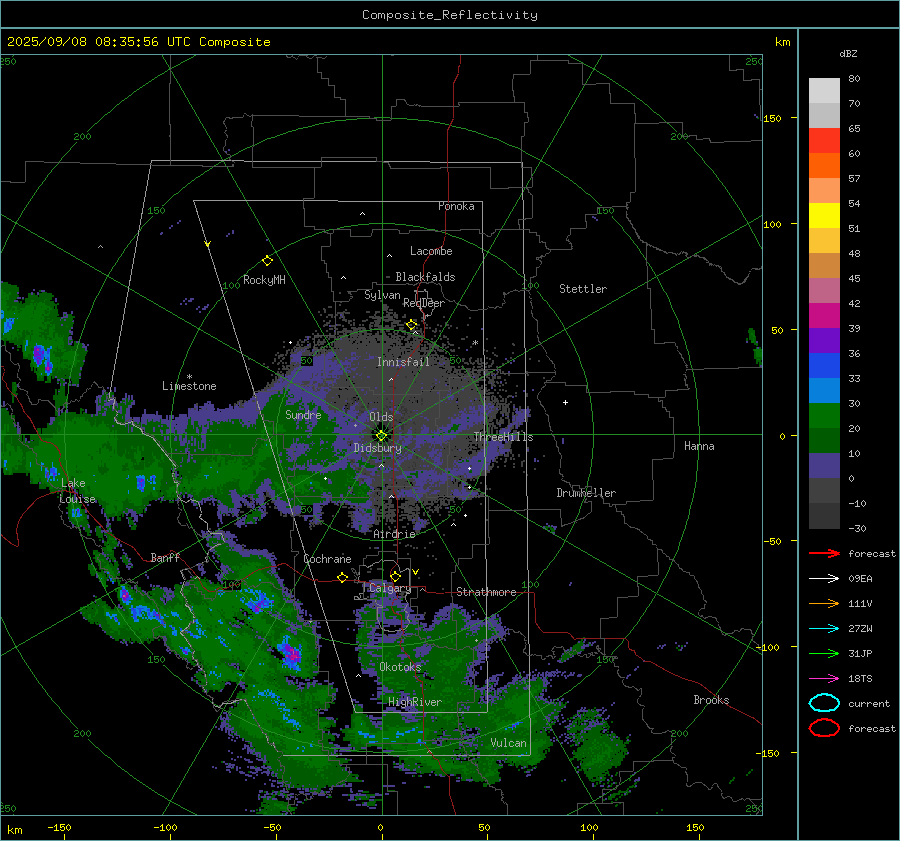This screenshot has width=900, height=841.
Task: Click the Sundre city label
Action: pos(303,414)
